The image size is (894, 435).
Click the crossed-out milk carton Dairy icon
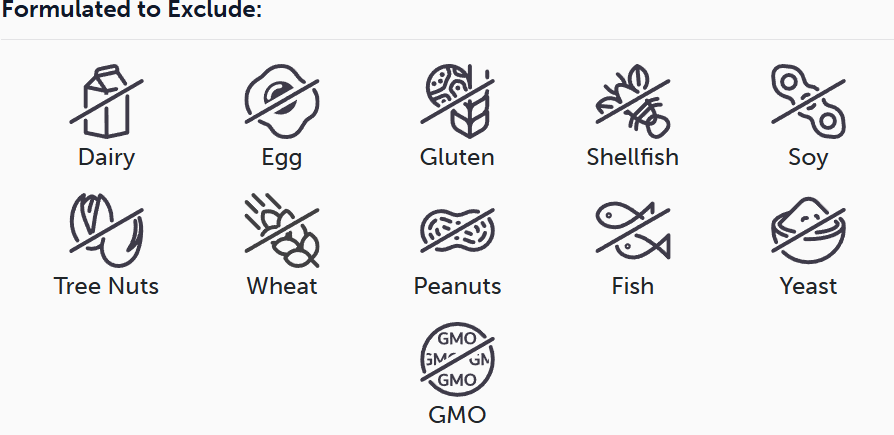coord(107,101)
